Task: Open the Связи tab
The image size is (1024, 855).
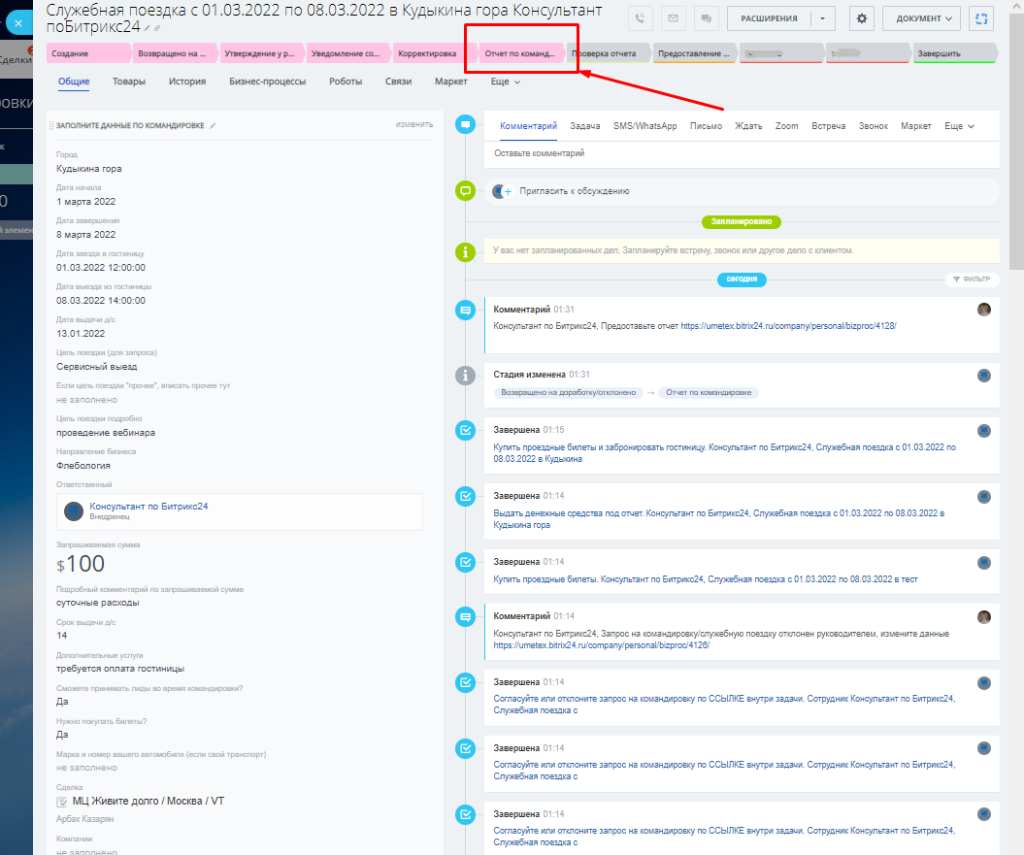Action: tap(398, 82)
